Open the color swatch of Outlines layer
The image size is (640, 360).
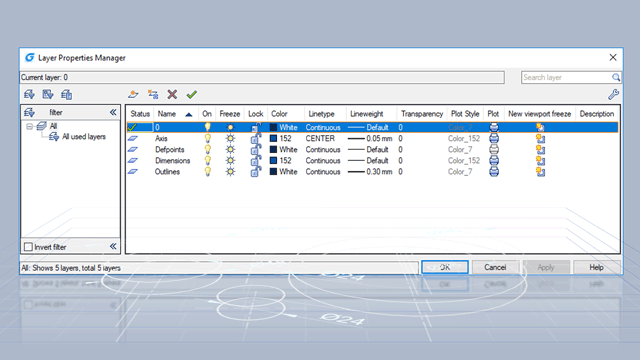pyautogui.click(x=273, y=171)
